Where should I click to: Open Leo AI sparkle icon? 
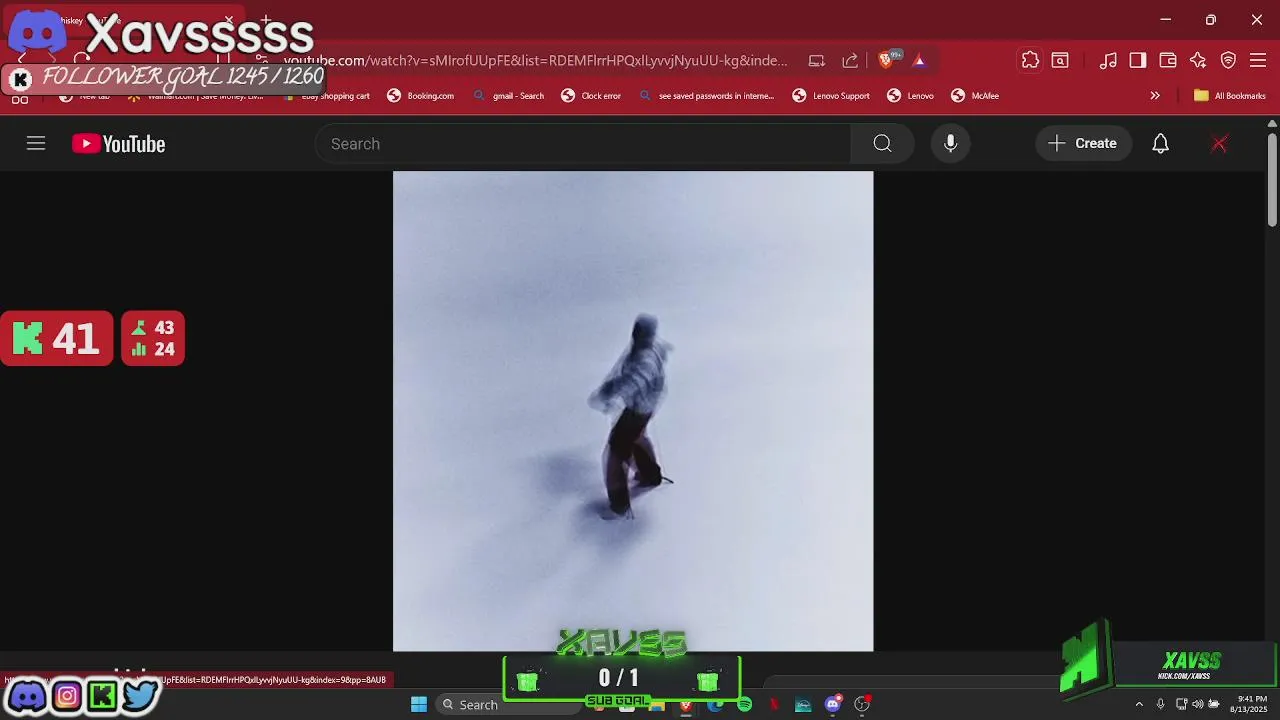[x=1198, y=61]
